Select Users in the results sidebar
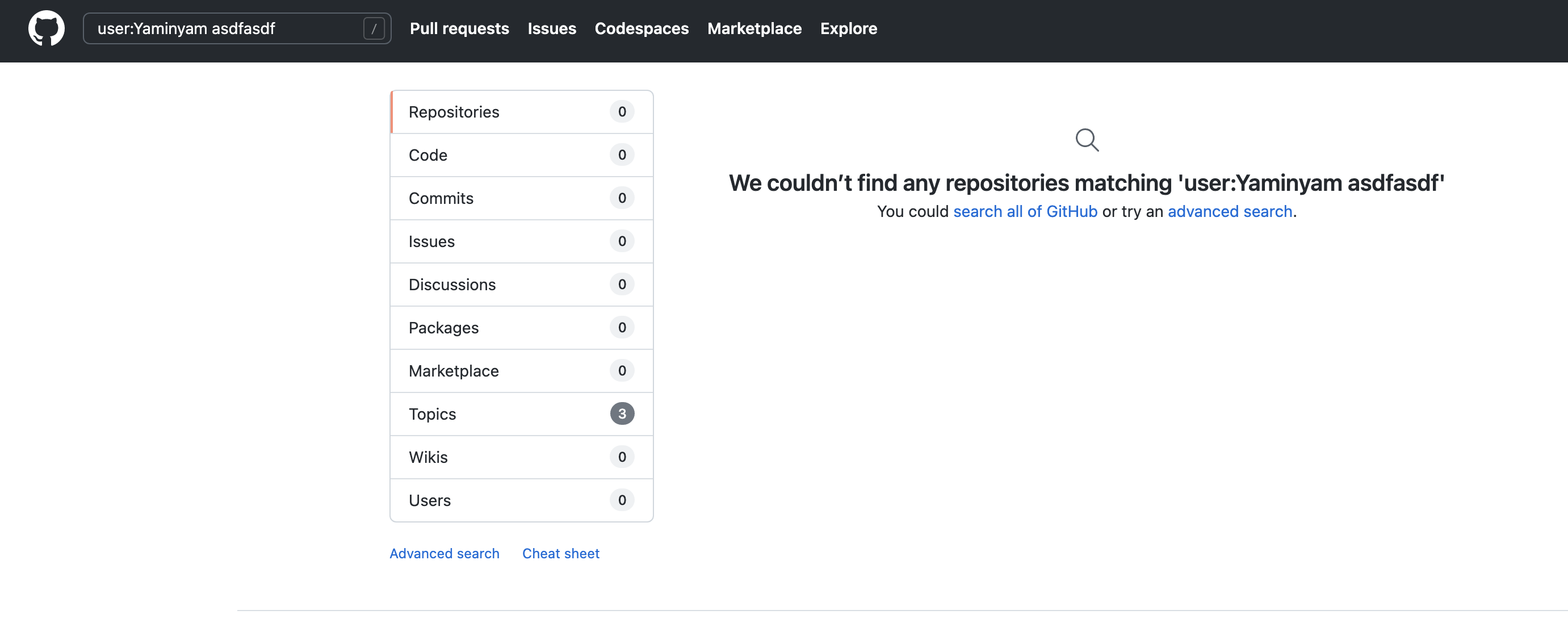 tap(429, 500)
